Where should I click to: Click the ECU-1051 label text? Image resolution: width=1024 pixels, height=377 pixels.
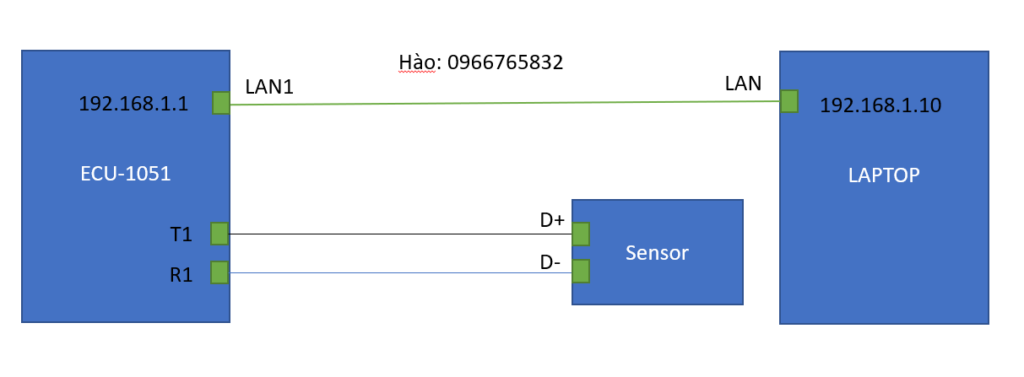click(125, 174)
